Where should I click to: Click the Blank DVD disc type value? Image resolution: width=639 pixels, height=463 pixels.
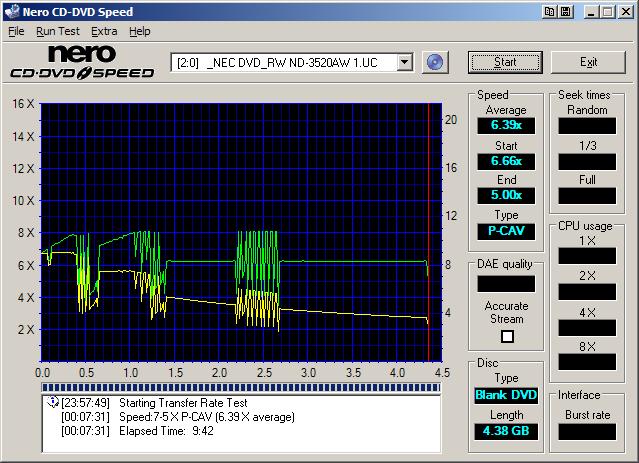click(x=506, y=395)
